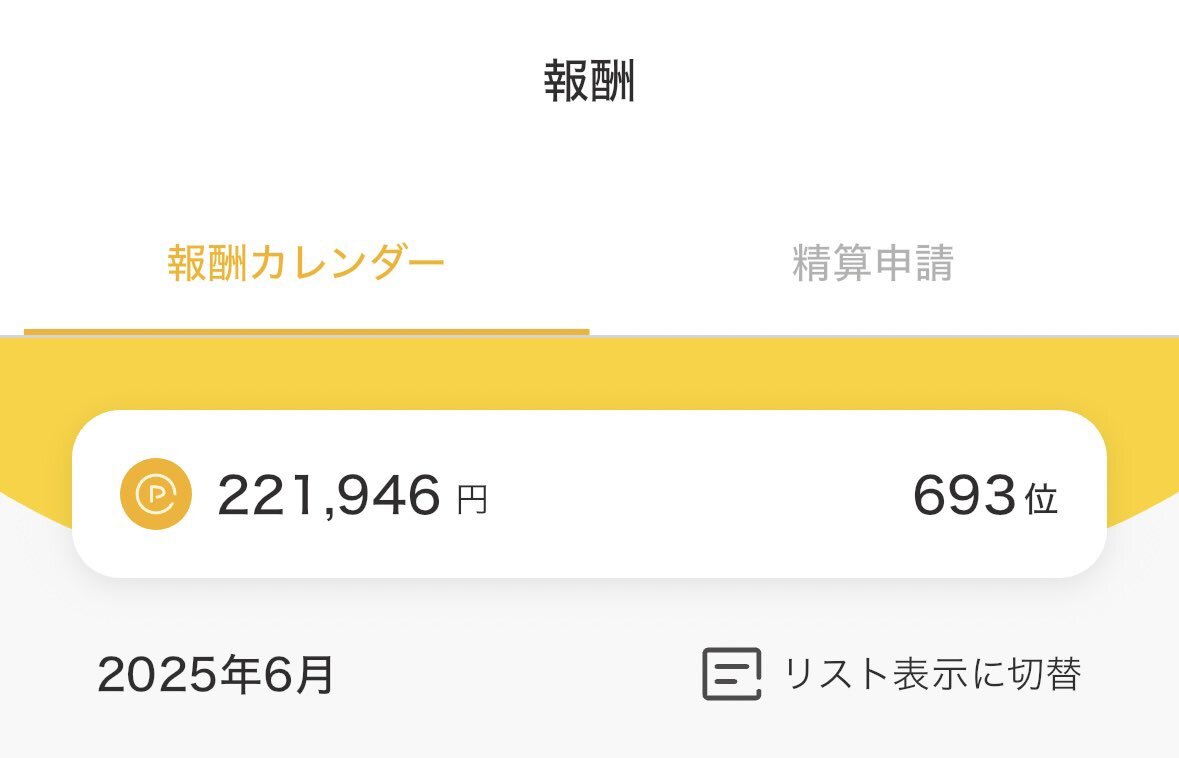
Task: Click the empty white header area beside 報酬
Action: 902,81
